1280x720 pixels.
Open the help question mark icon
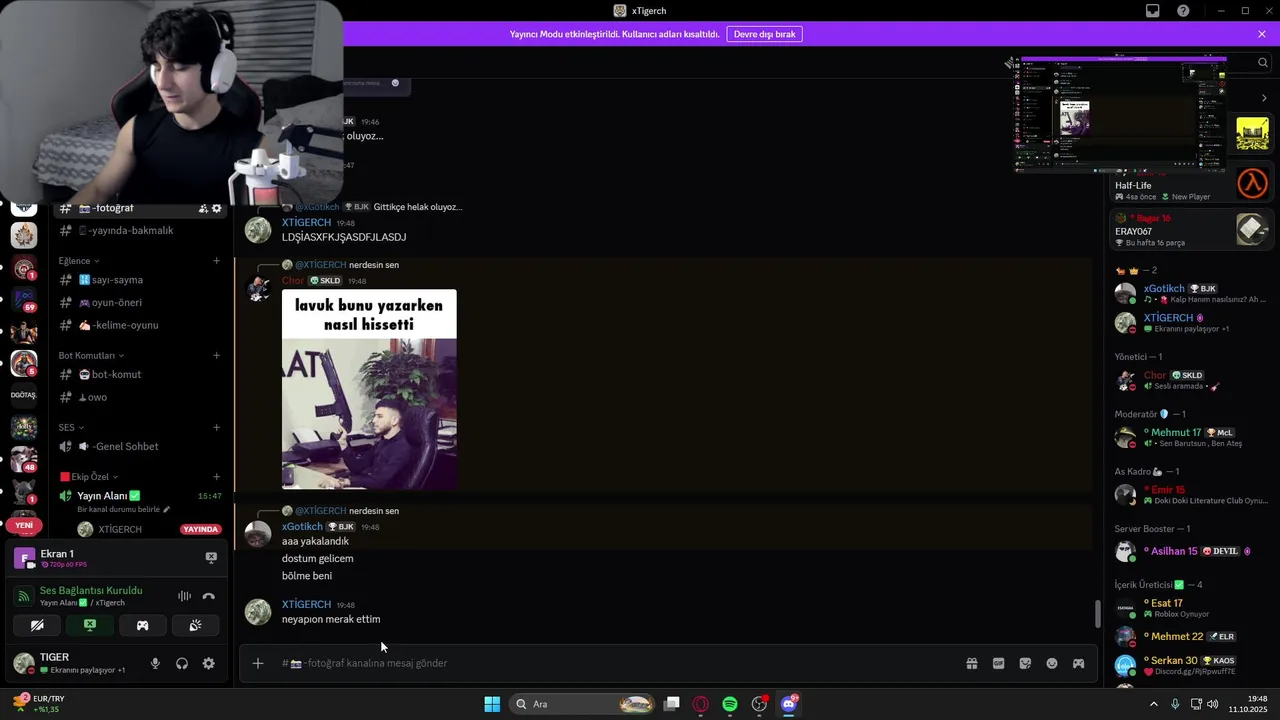1183,11
